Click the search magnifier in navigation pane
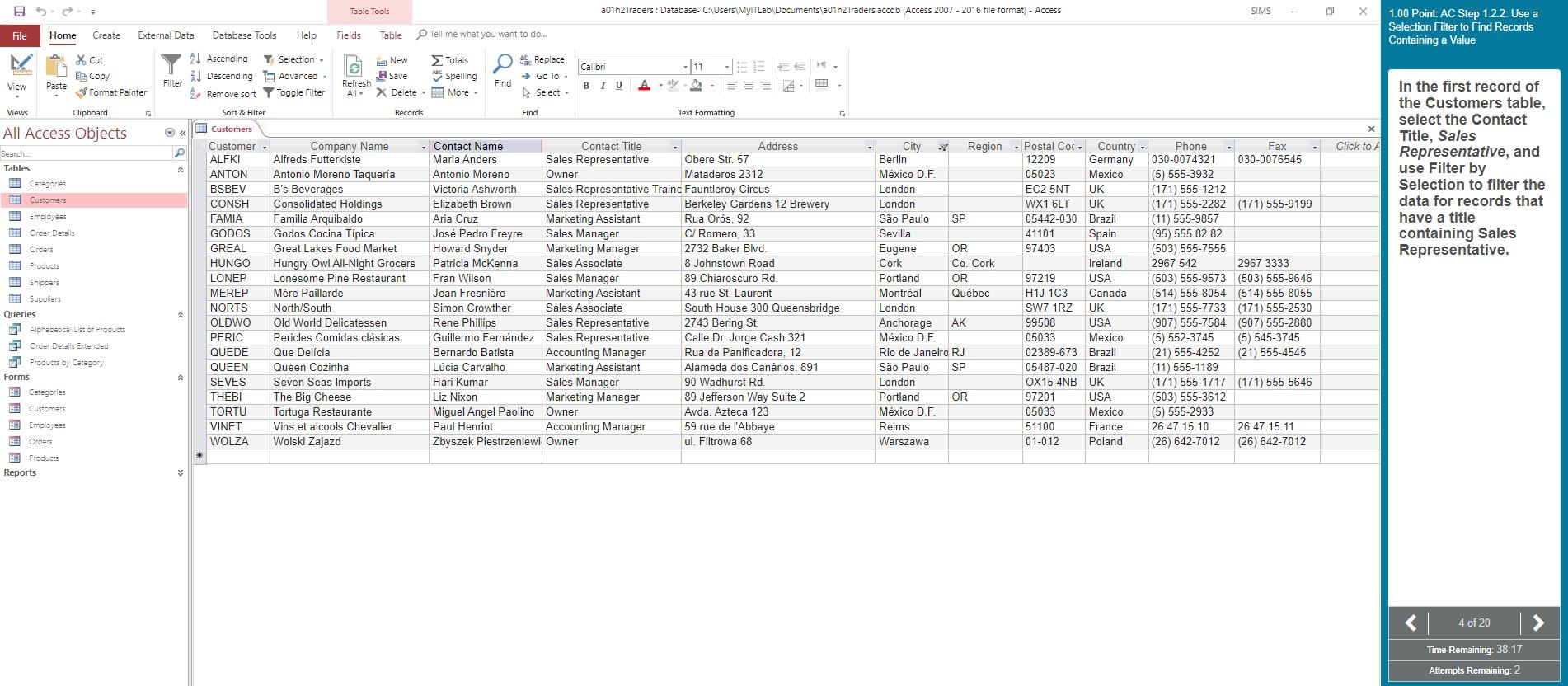 180,153
